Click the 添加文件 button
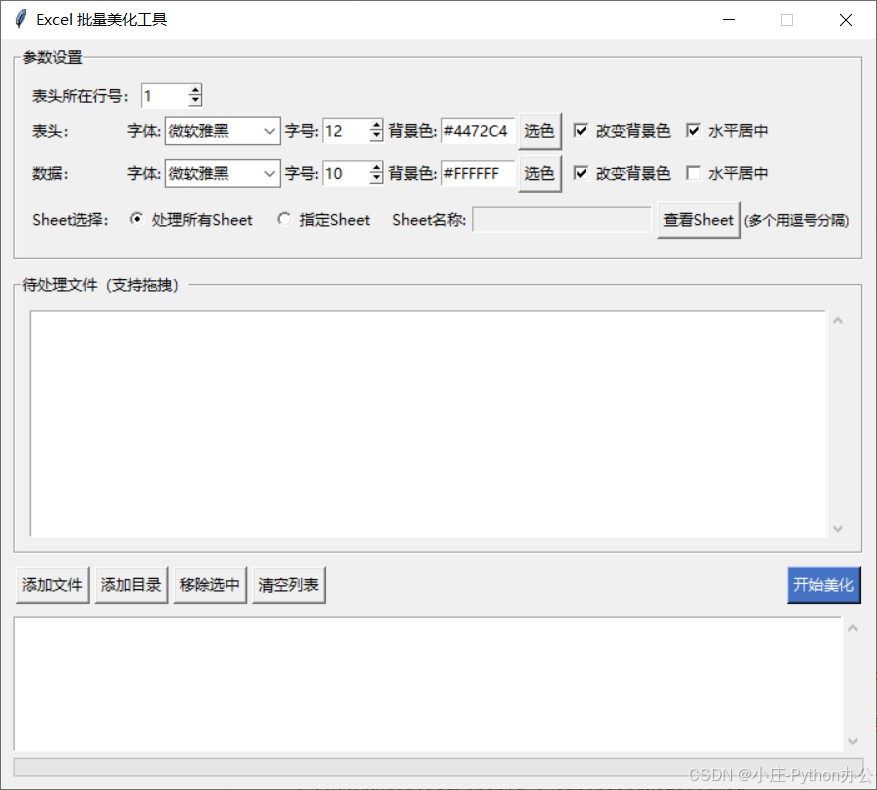 pyautogui.click(x=53, y=585)
